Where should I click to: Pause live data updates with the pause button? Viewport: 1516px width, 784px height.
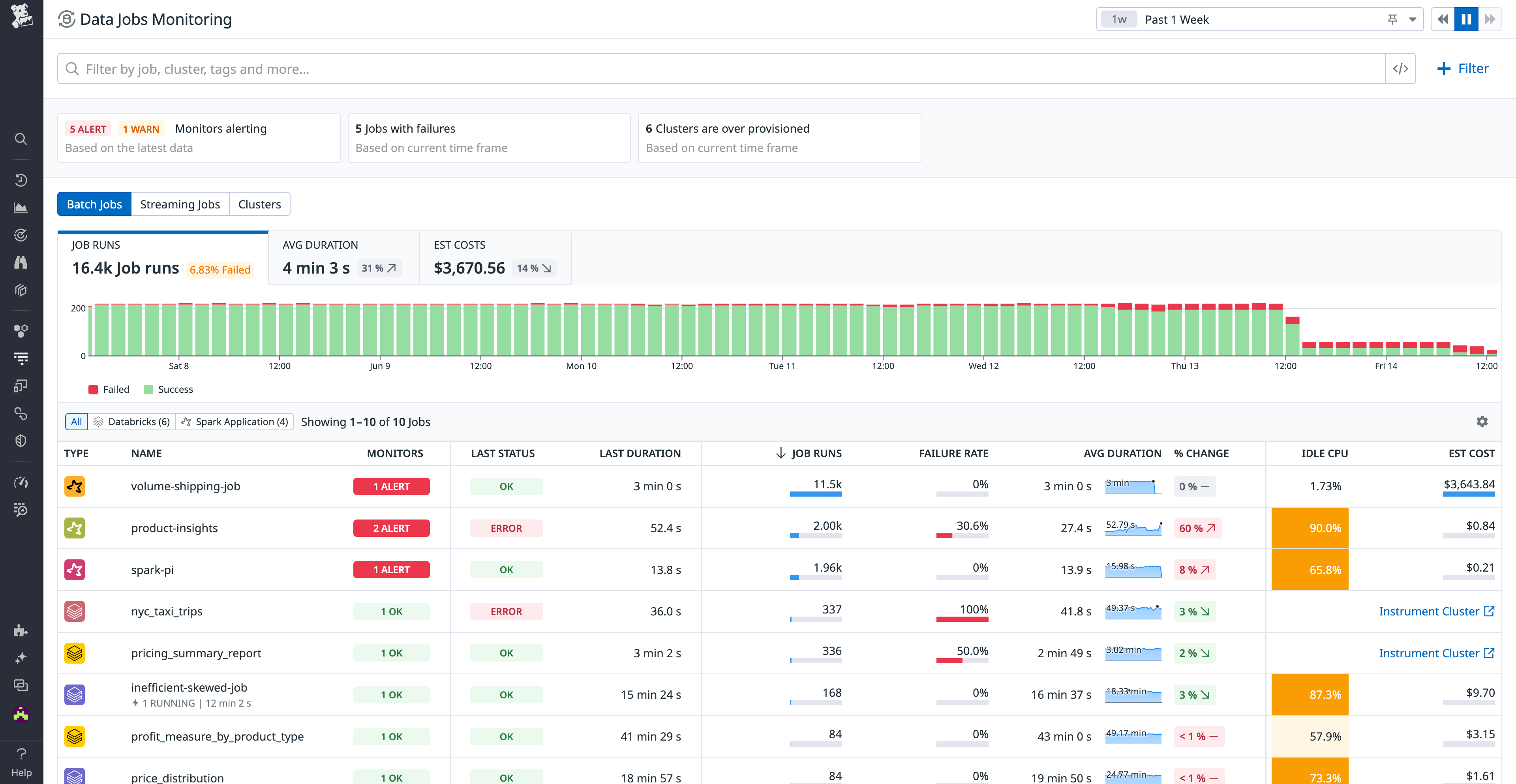click(1466, 19)
